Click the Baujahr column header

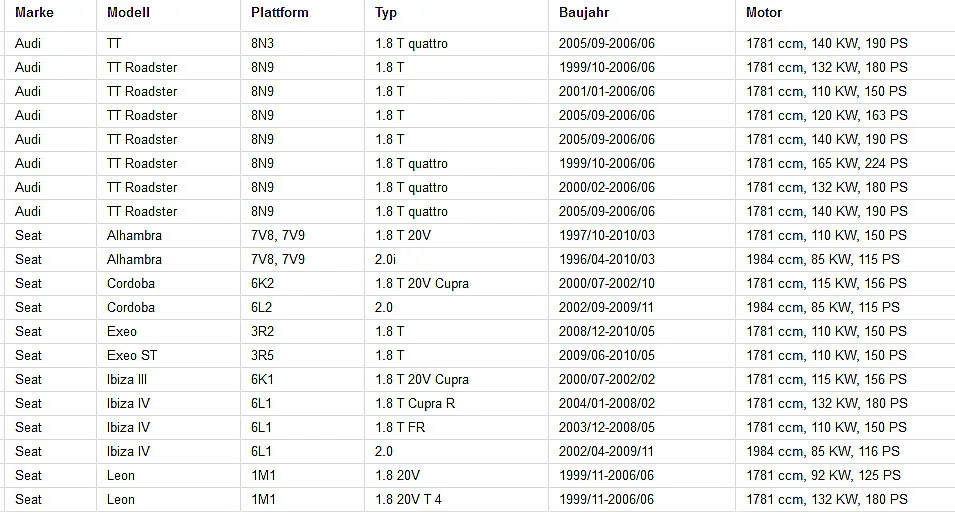tap(642, 13)
